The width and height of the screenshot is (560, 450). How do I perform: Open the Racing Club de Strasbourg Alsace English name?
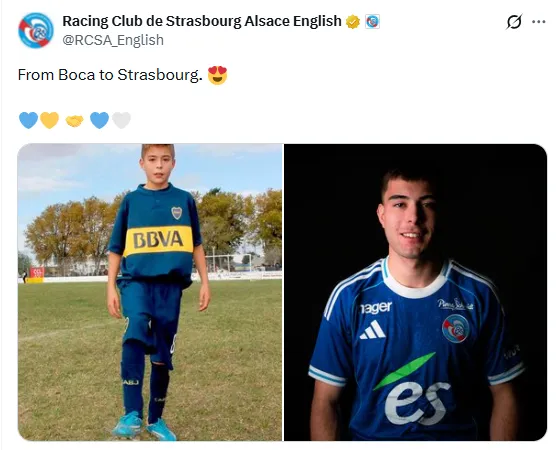202,21
